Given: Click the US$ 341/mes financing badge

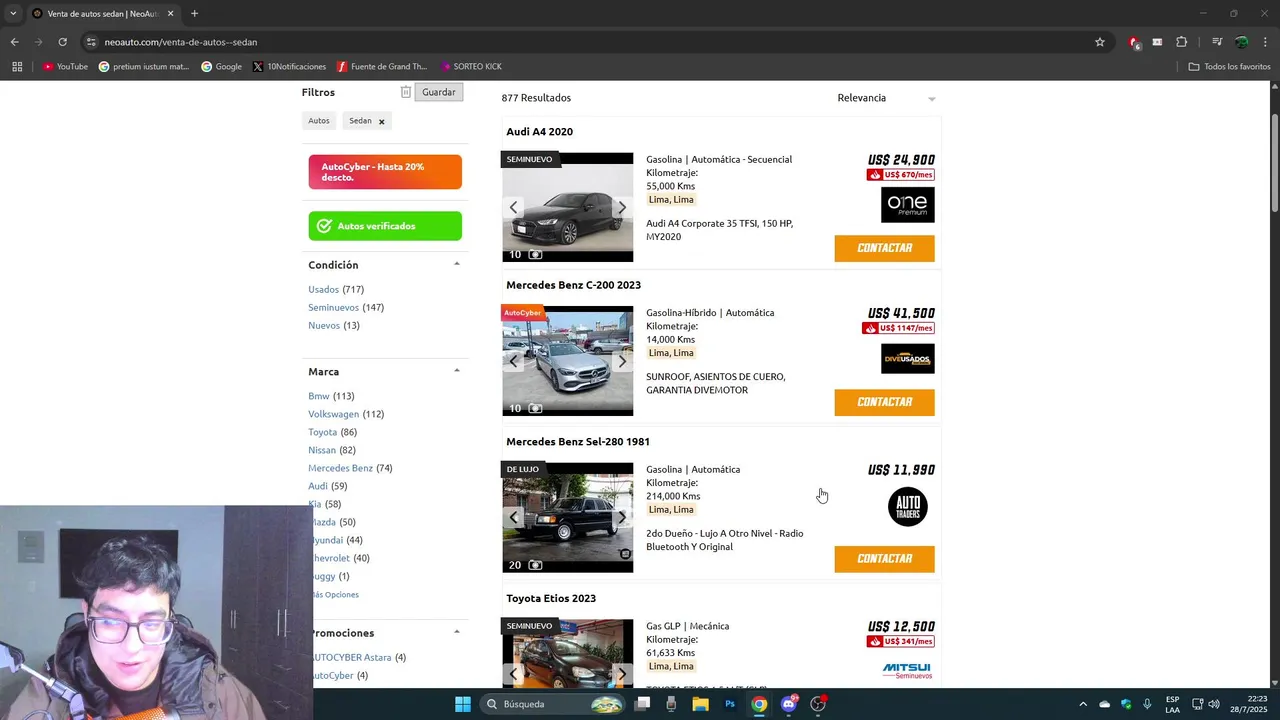Looking at the screenshot, I should pos(901,641).
